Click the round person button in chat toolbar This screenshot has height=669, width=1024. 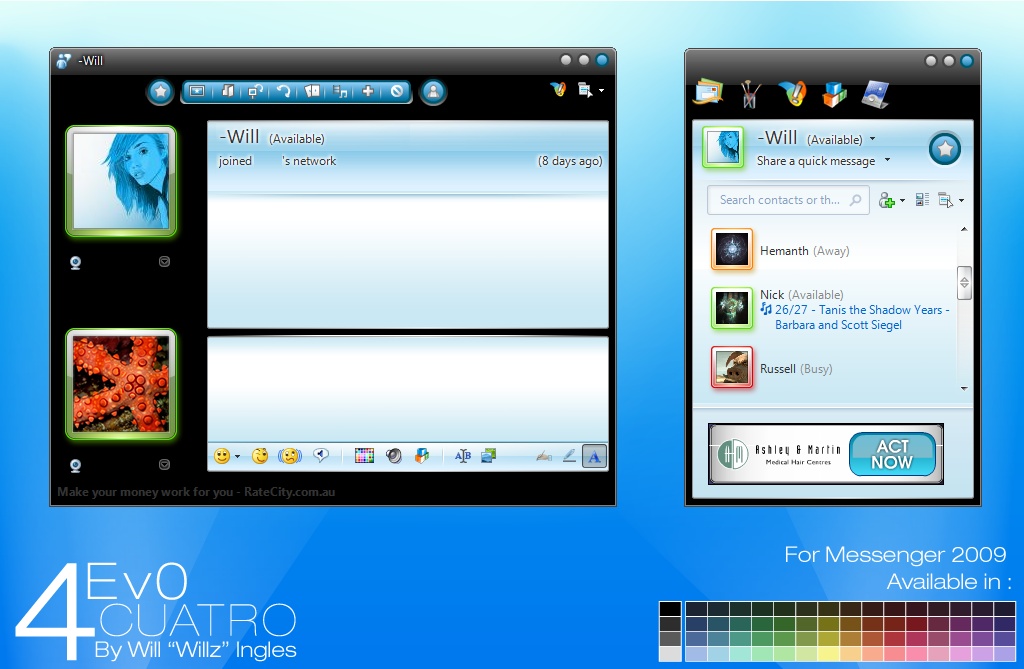[433, 91]
